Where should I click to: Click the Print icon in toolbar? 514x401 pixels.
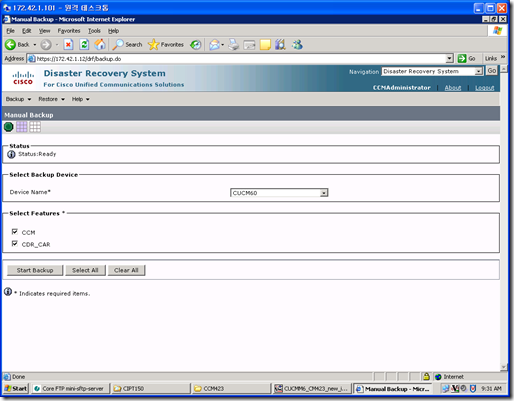coord(234,45)
